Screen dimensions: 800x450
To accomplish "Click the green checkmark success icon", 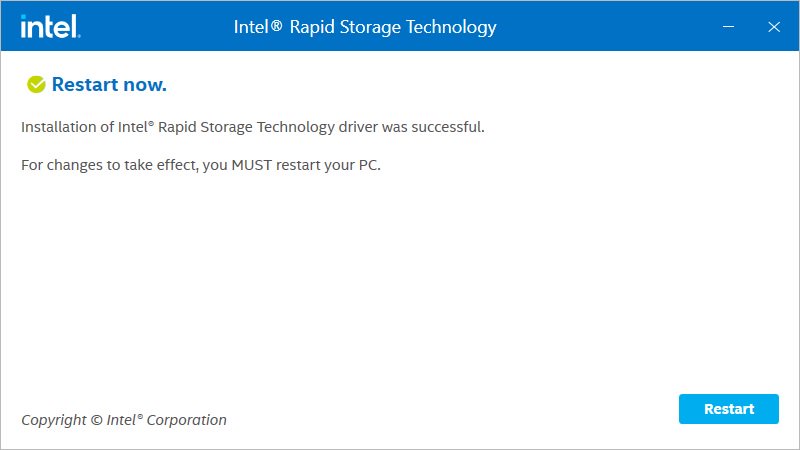I will coord(36,85).
